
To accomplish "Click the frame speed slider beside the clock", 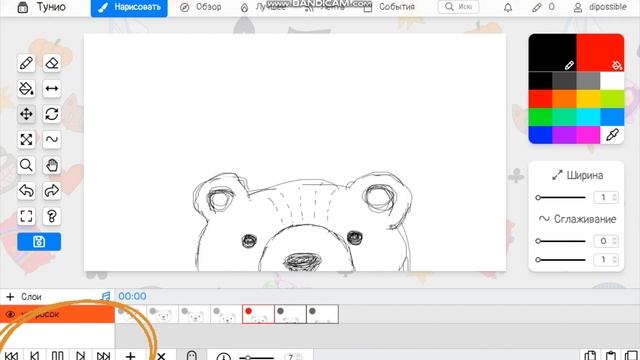I will 257,358.
